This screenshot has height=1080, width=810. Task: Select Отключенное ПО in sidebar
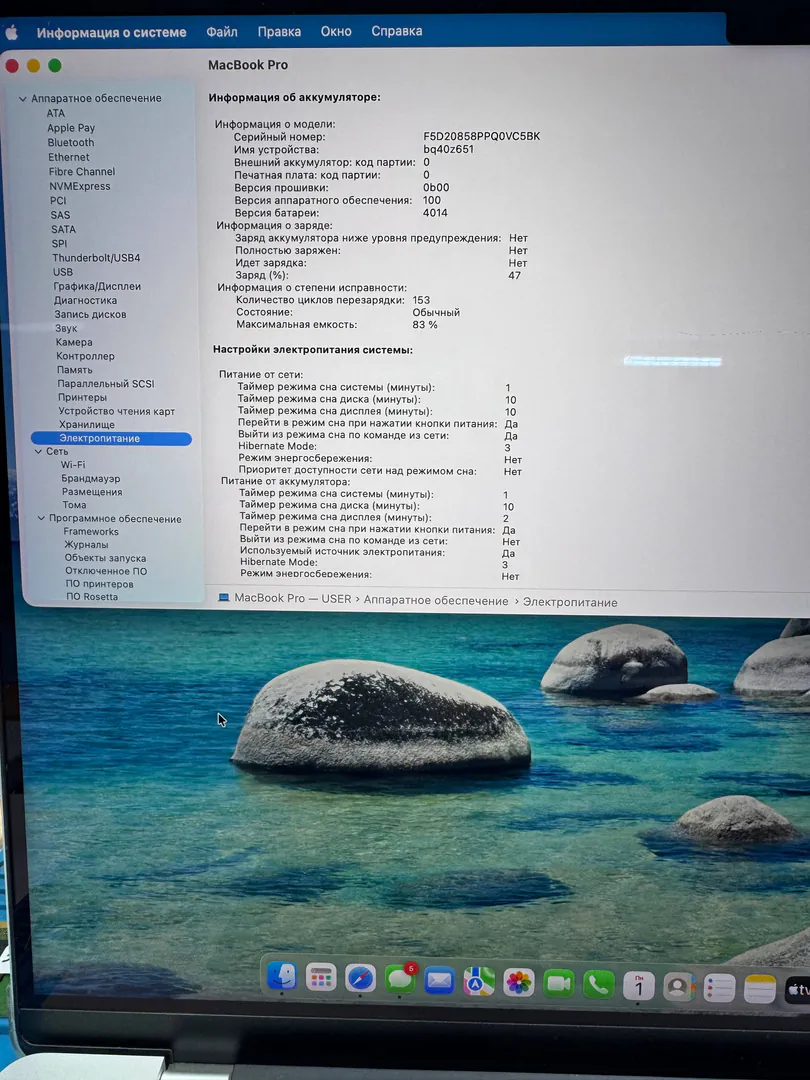click(106, 570)
